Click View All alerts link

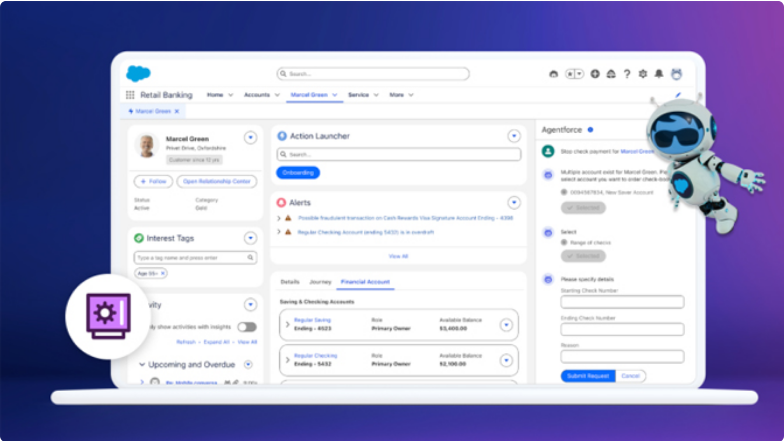click(x=398, y=256)
